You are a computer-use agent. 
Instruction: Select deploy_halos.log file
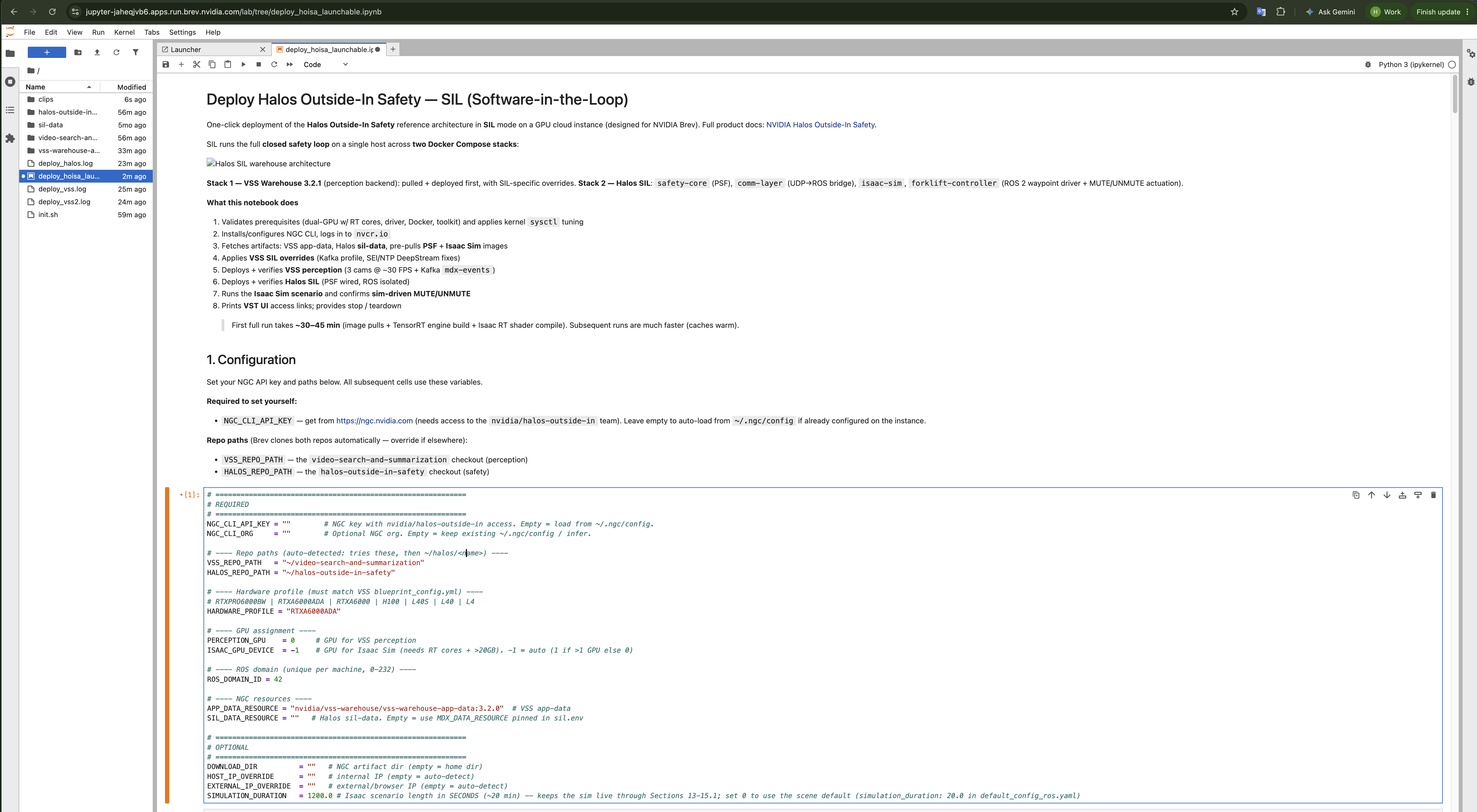tap(86, 163)
